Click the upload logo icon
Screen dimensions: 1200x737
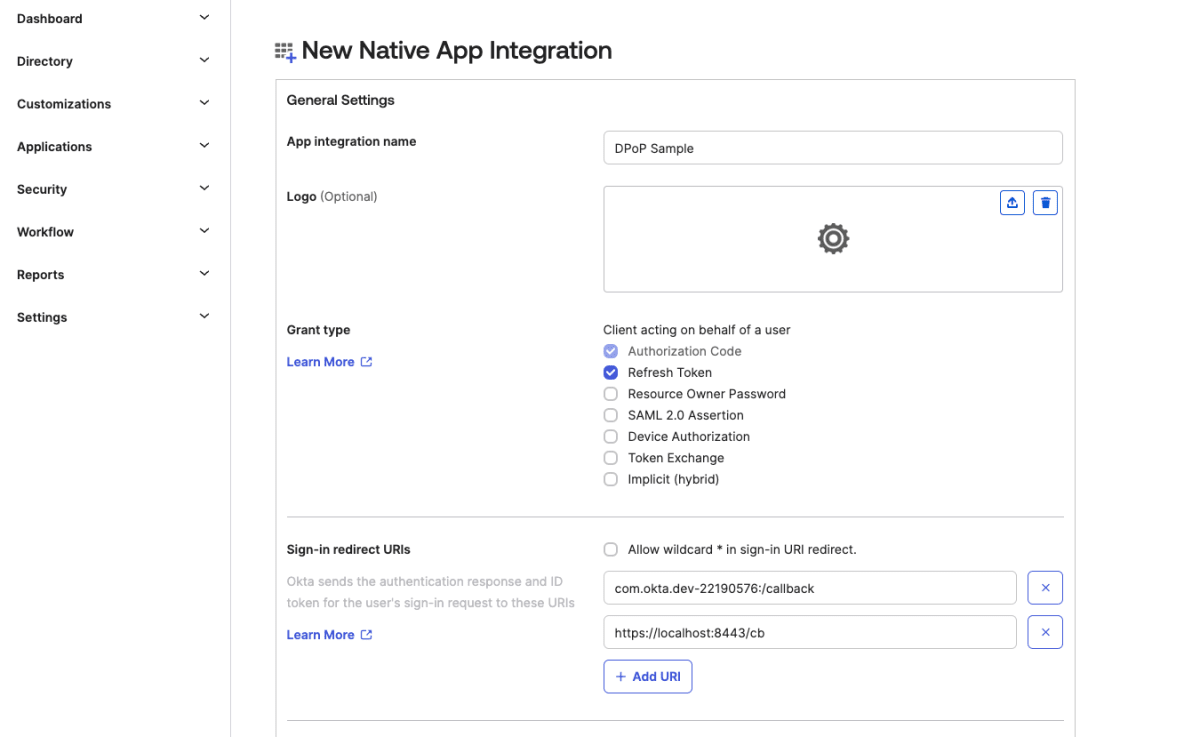[1012, 203]
